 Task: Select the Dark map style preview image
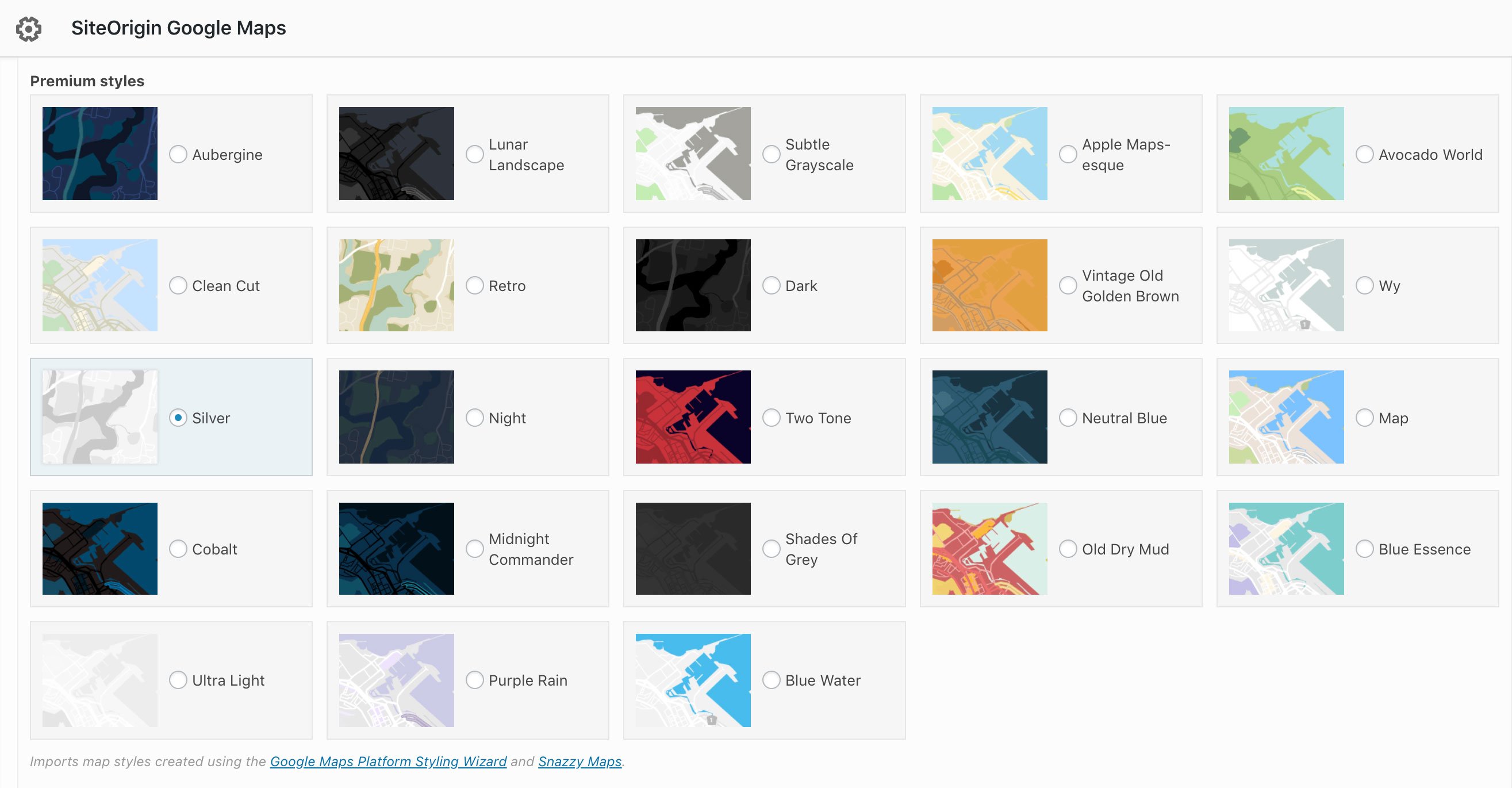point(692,285)
